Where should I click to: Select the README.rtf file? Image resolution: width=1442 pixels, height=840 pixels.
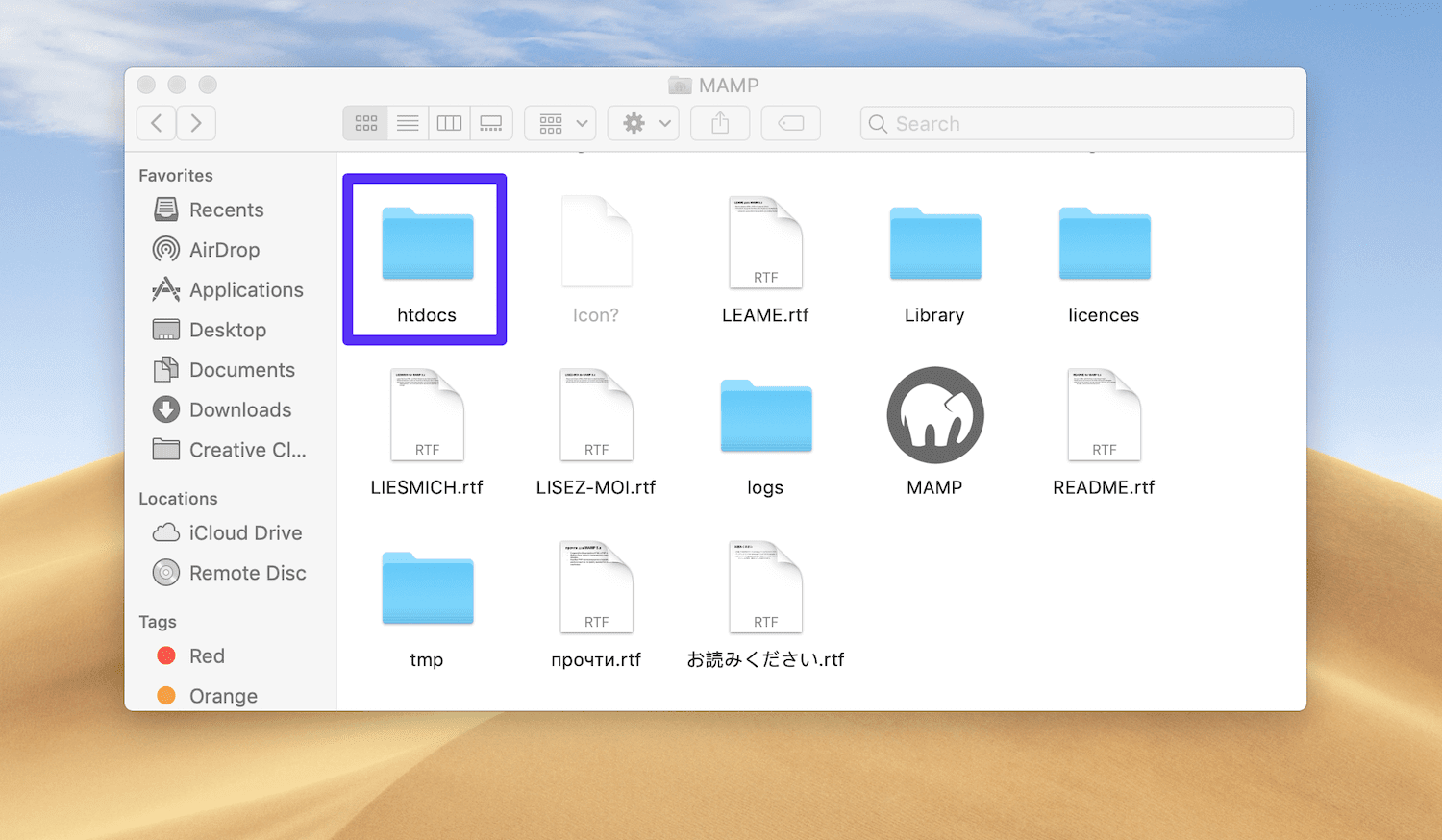tap(1104, 415)
